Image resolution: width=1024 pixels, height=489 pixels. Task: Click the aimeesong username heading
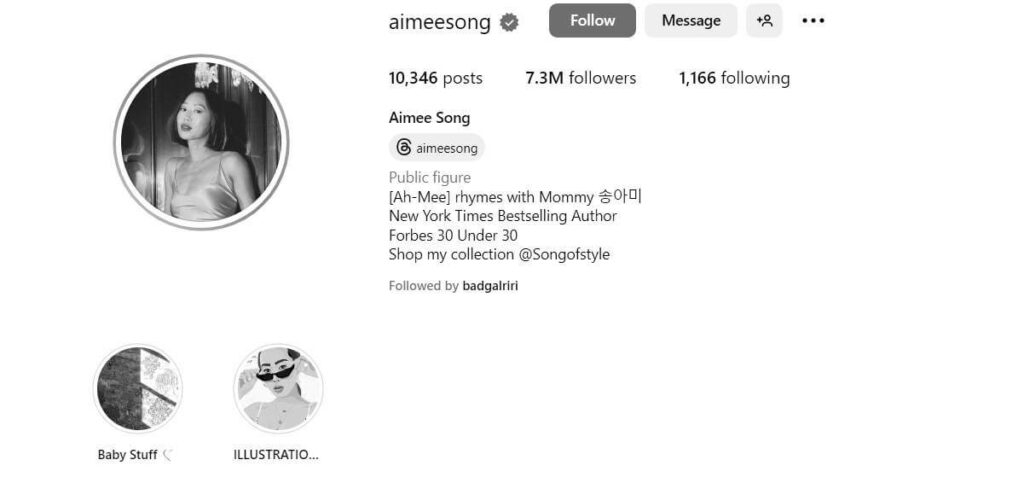(x=440, y=22)
